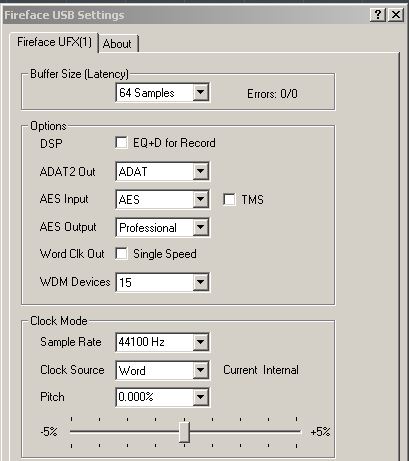Change the Clock Source dropdown

click(163, 370)
